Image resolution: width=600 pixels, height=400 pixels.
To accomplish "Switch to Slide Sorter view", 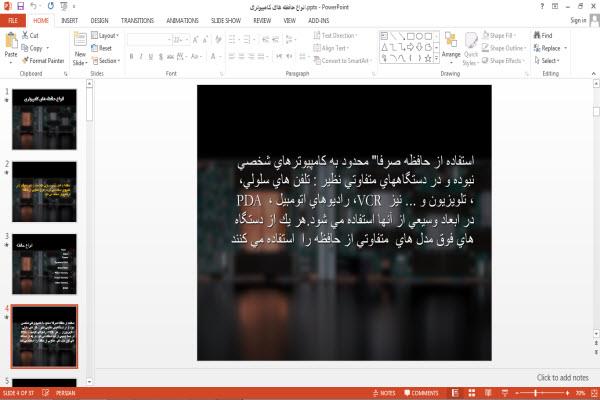I will coord(472,393).
